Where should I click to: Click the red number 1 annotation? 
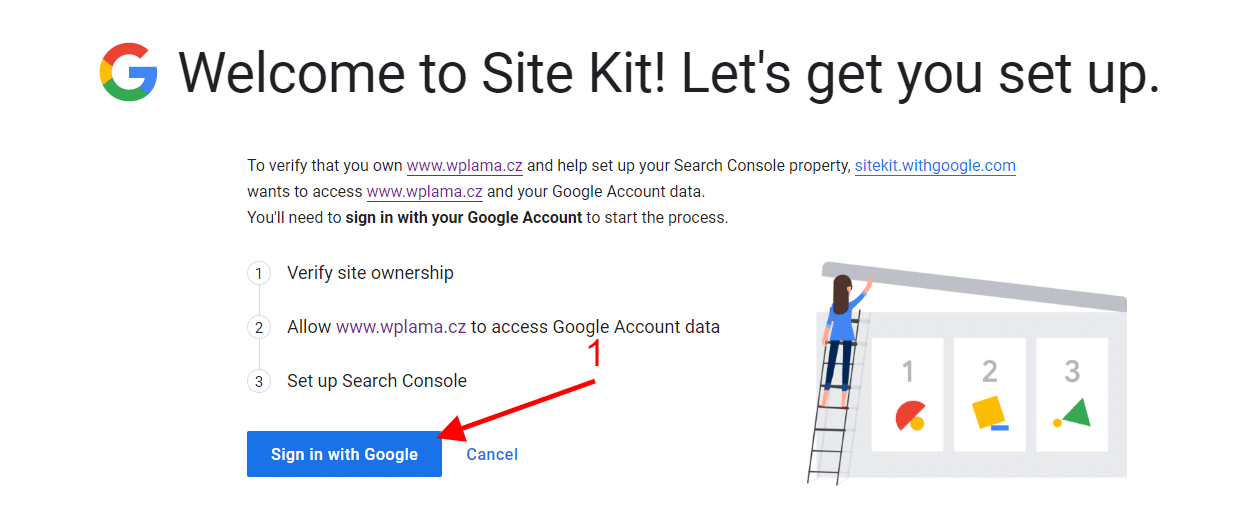(595, 354)
